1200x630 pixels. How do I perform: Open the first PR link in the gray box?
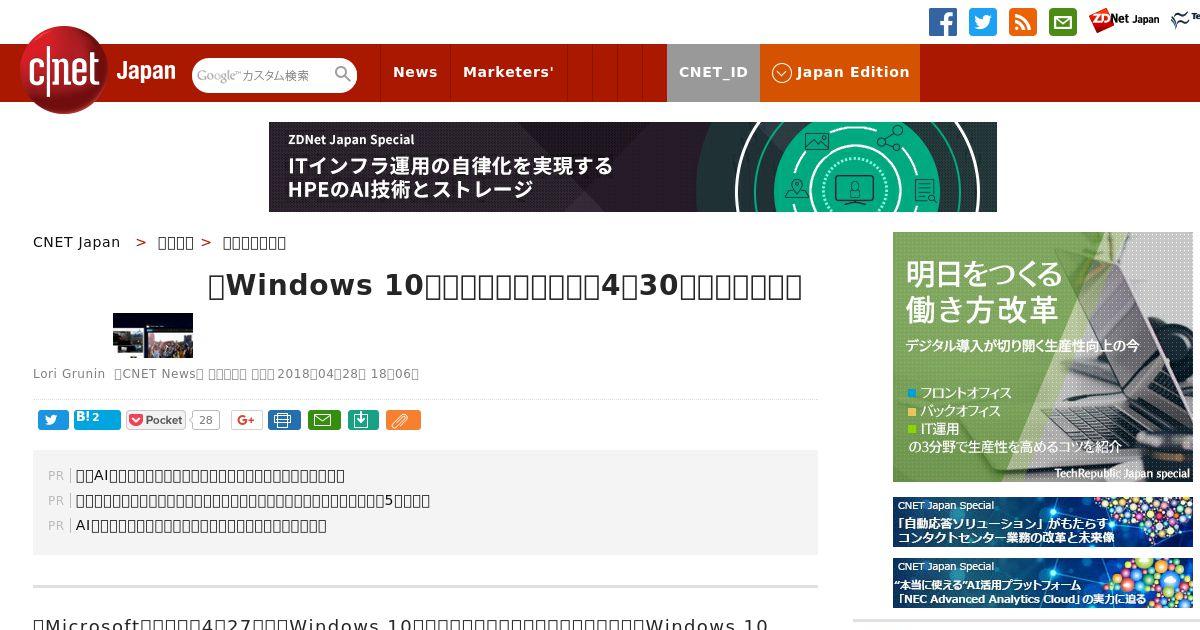coord(210,475)
